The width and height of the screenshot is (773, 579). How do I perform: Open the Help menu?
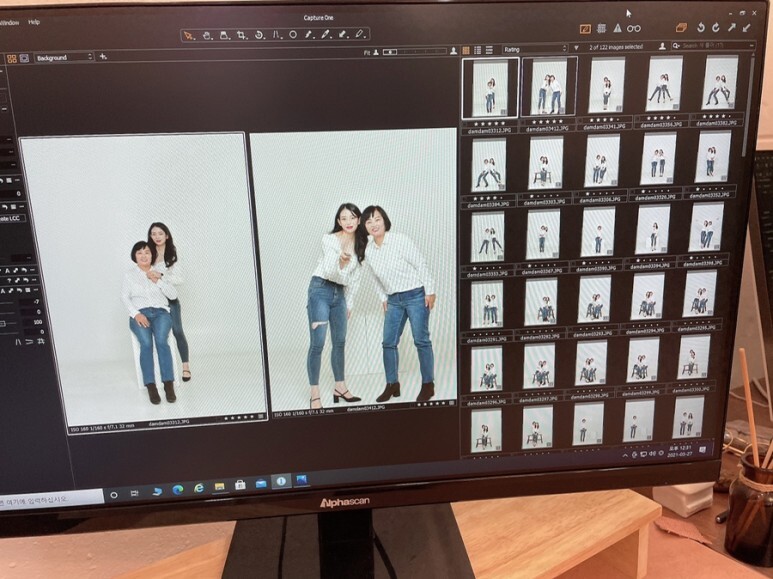(x=34, y=22)
